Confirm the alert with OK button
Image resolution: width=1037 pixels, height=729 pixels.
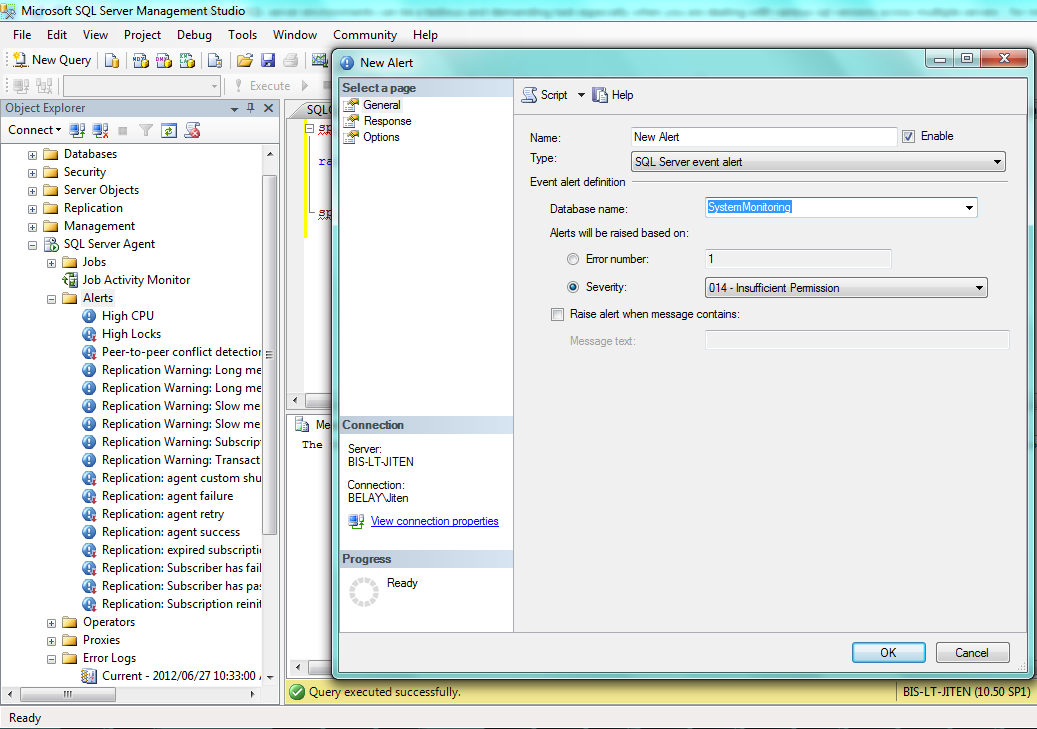[x=888, y=652]
